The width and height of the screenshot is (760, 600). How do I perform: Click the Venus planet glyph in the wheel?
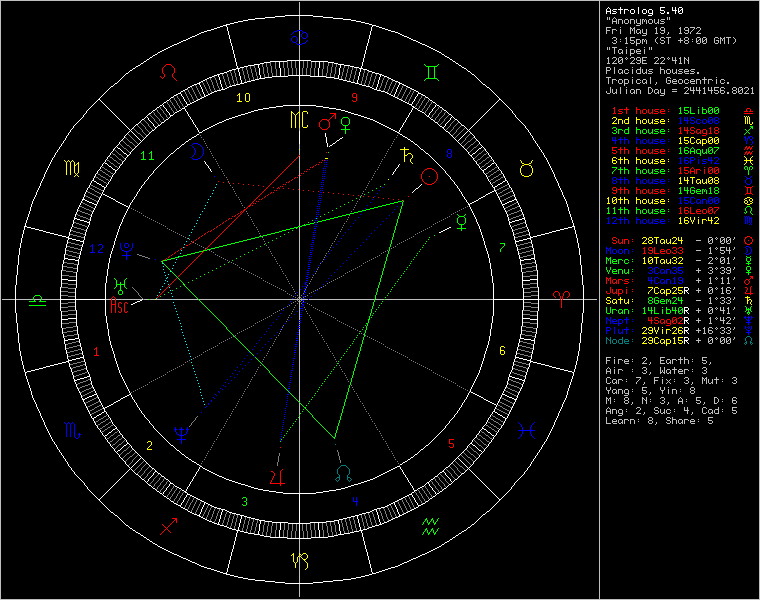pos(346,125)
